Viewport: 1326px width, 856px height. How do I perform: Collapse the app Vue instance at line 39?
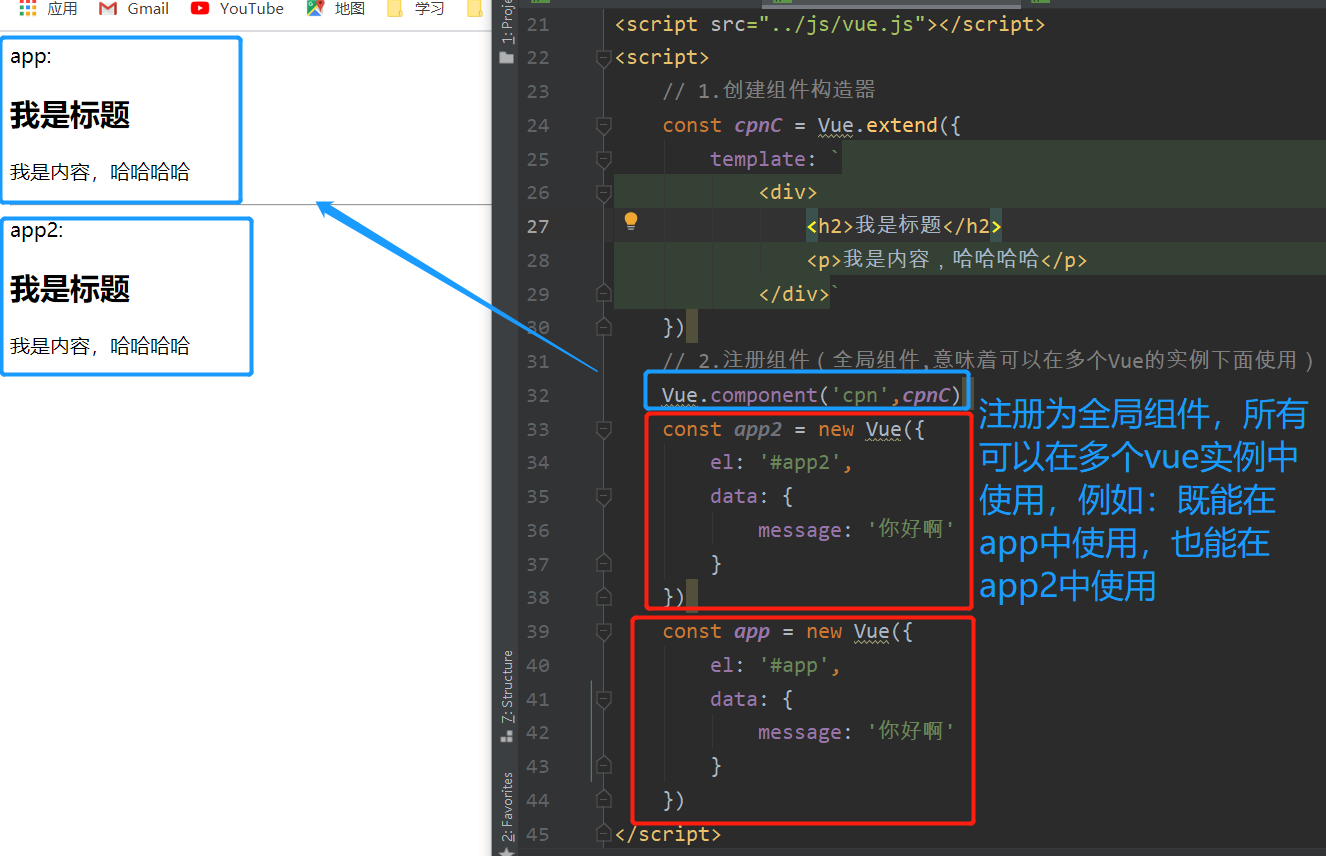pyautogui.click(x=603, y=631)
